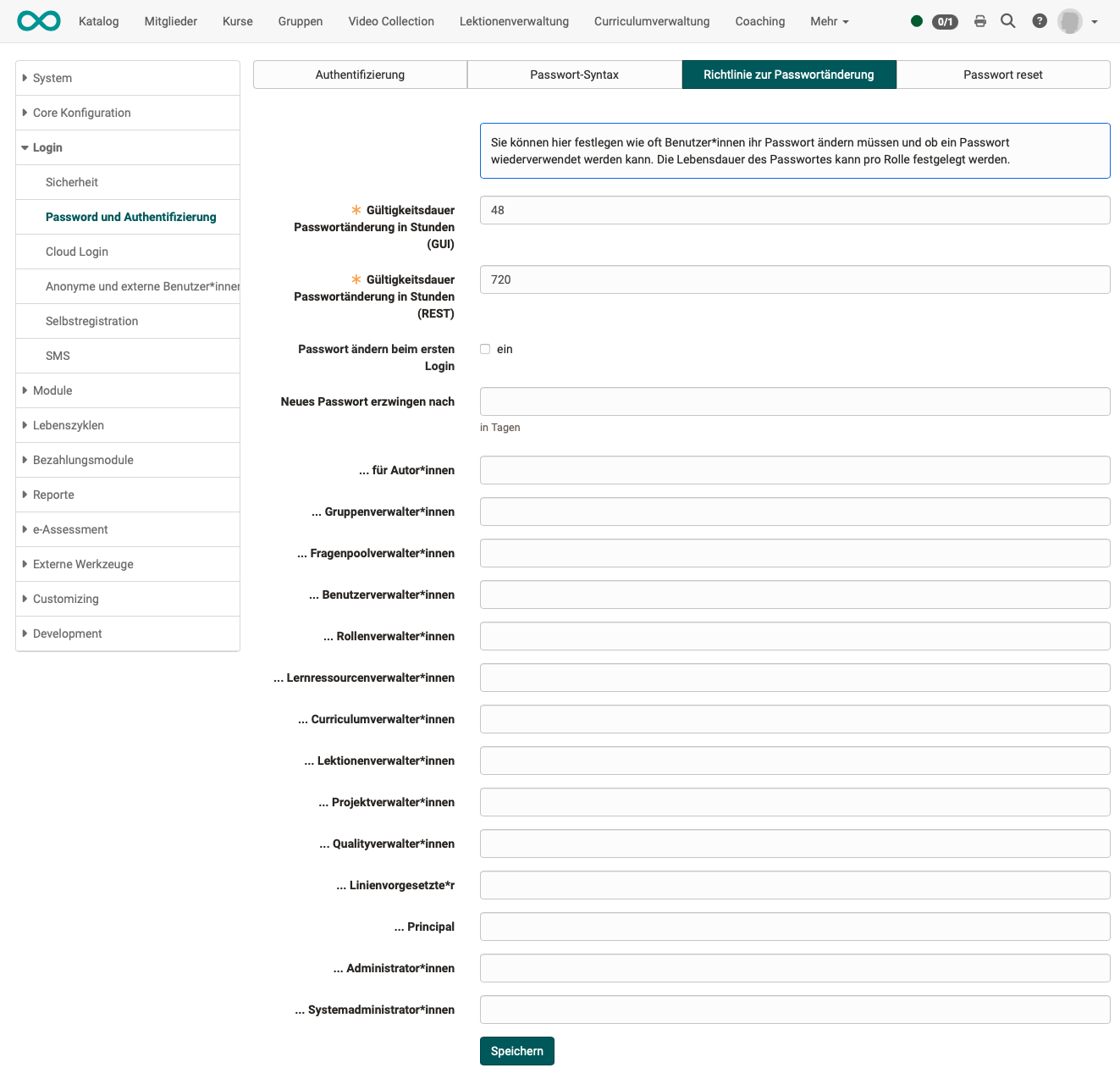Expand the Customizing section

[128, 599]
